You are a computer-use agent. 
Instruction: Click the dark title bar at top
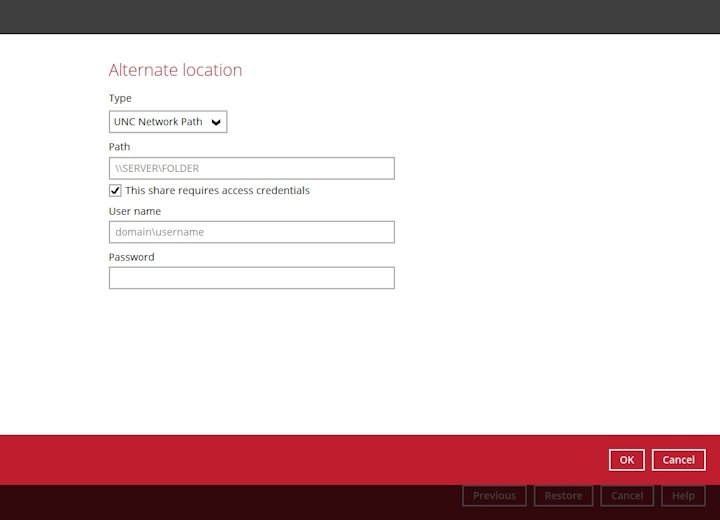click(x=360, y=16)
